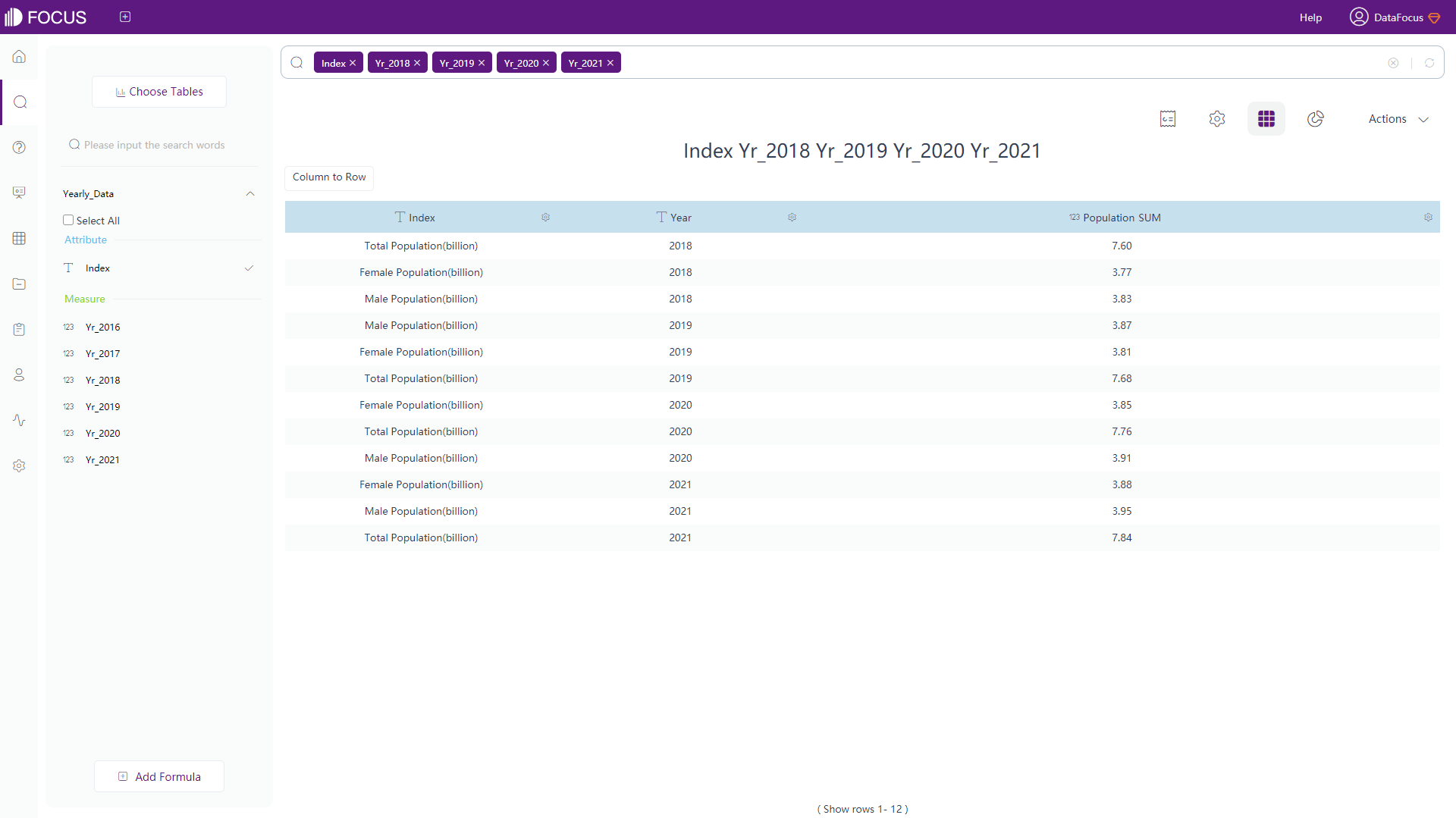This screenshot has width=1456, height=818.
Task: Open Index column settings gear
Action: (545, 218)
